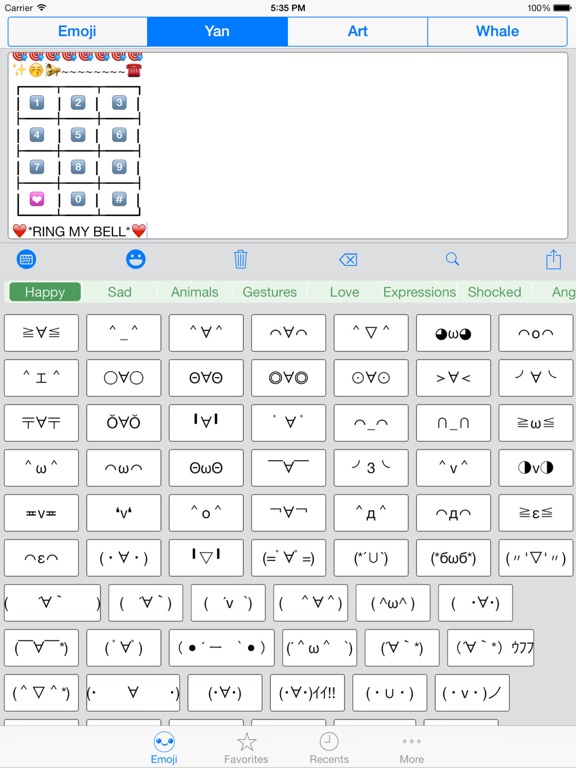Insert the ⌒ε⌒ emoticon

coord(41,558)
